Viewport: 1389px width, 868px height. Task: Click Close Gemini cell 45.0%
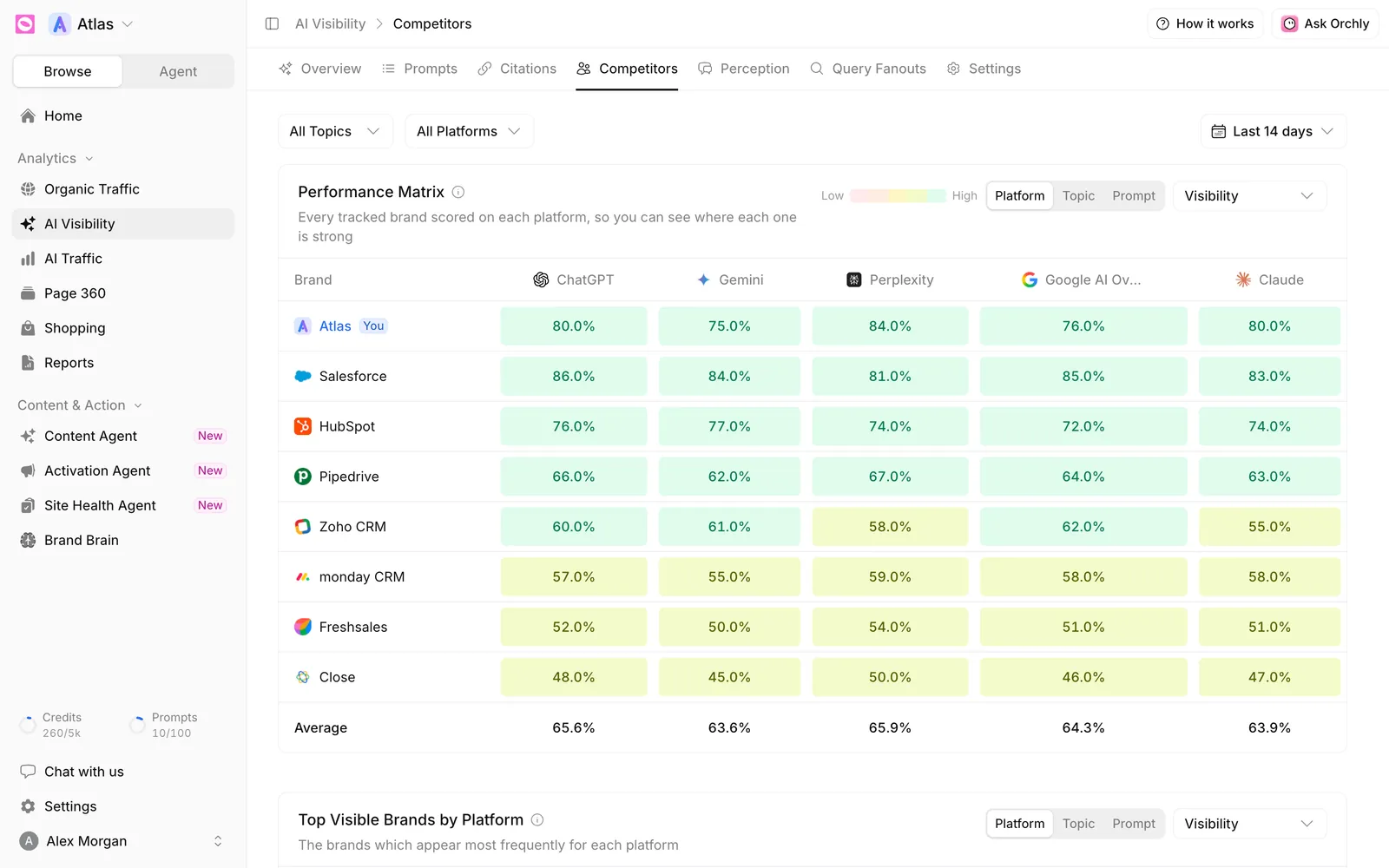[x=729, y=677]
